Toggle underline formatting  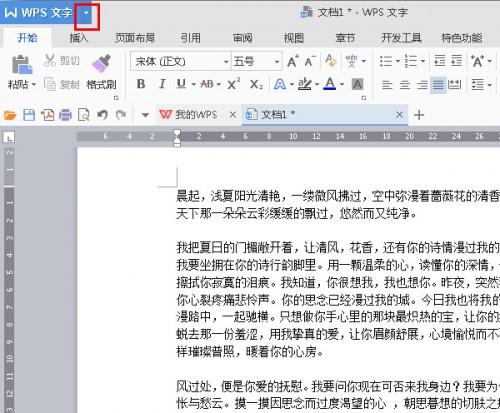[x=181, y=84]
